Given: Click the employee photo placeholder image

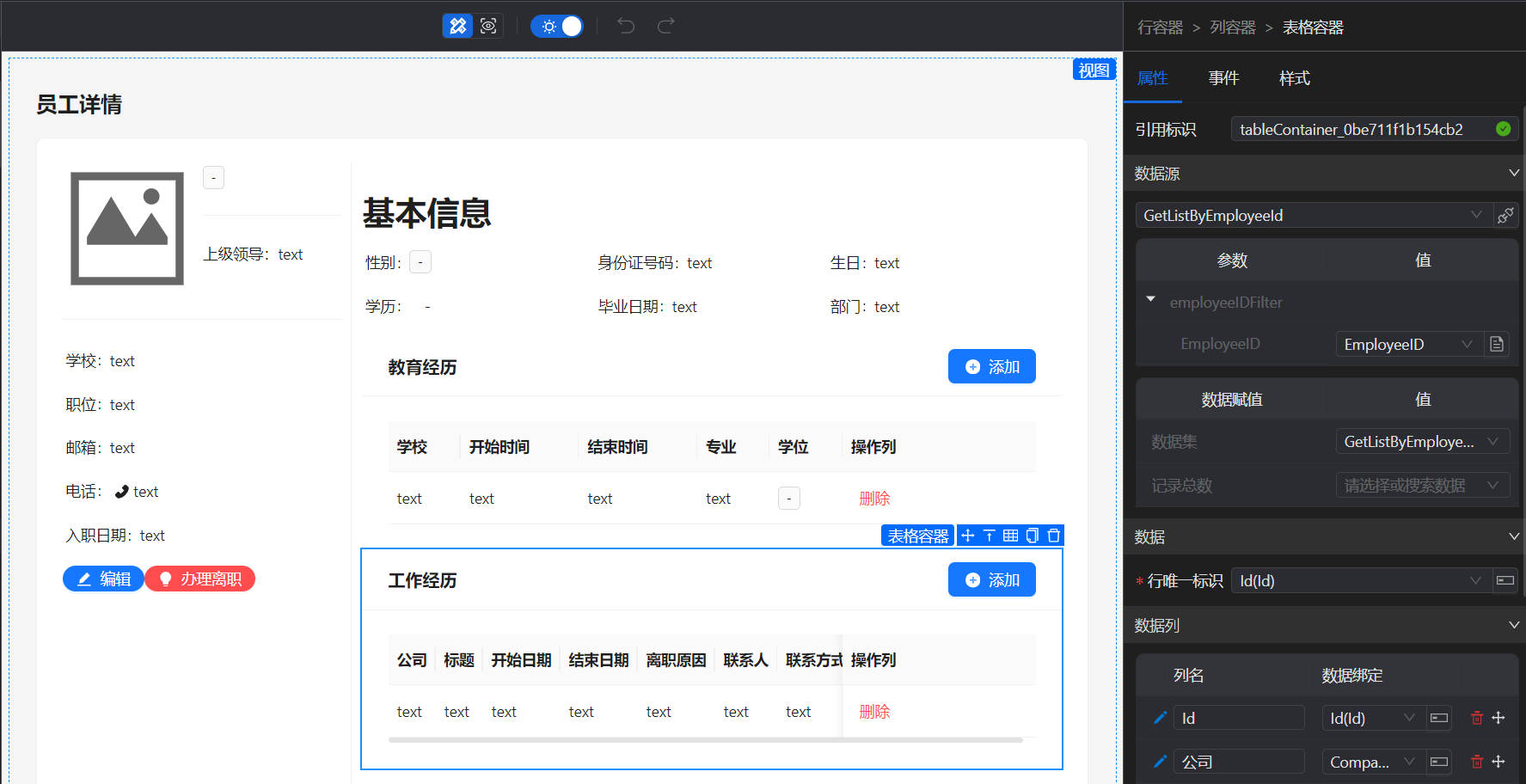Looking at the screenshot, I should pyautogui.click(x=127, y=229).
